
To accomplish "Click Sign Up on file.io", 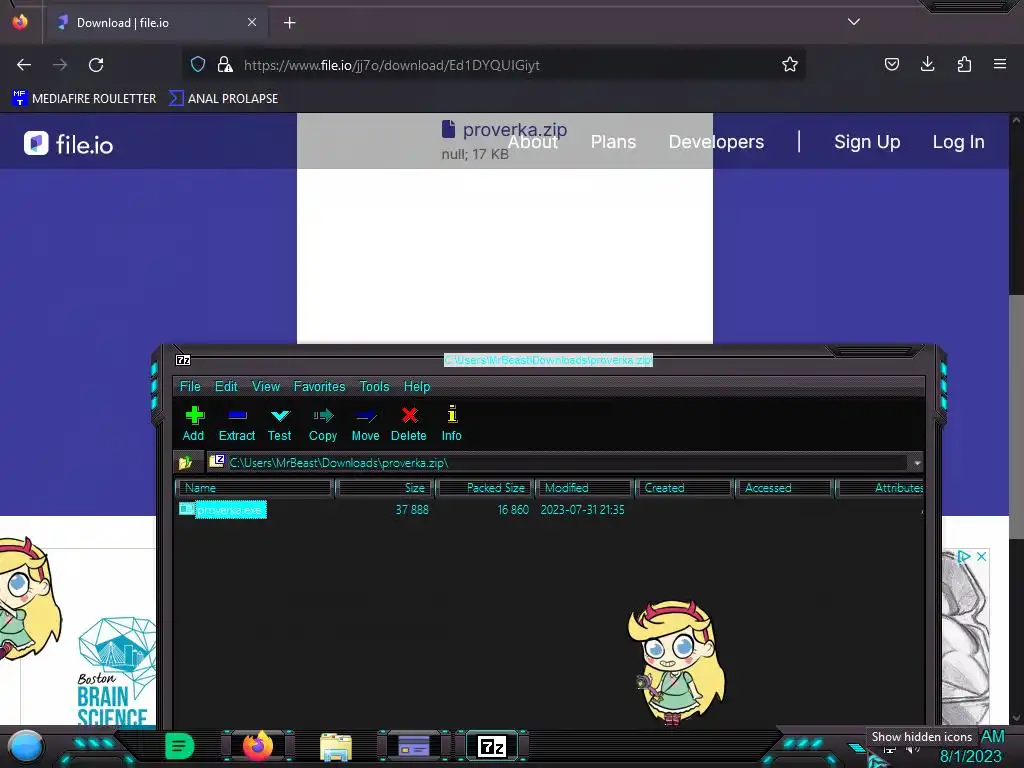I will point(867,142).
